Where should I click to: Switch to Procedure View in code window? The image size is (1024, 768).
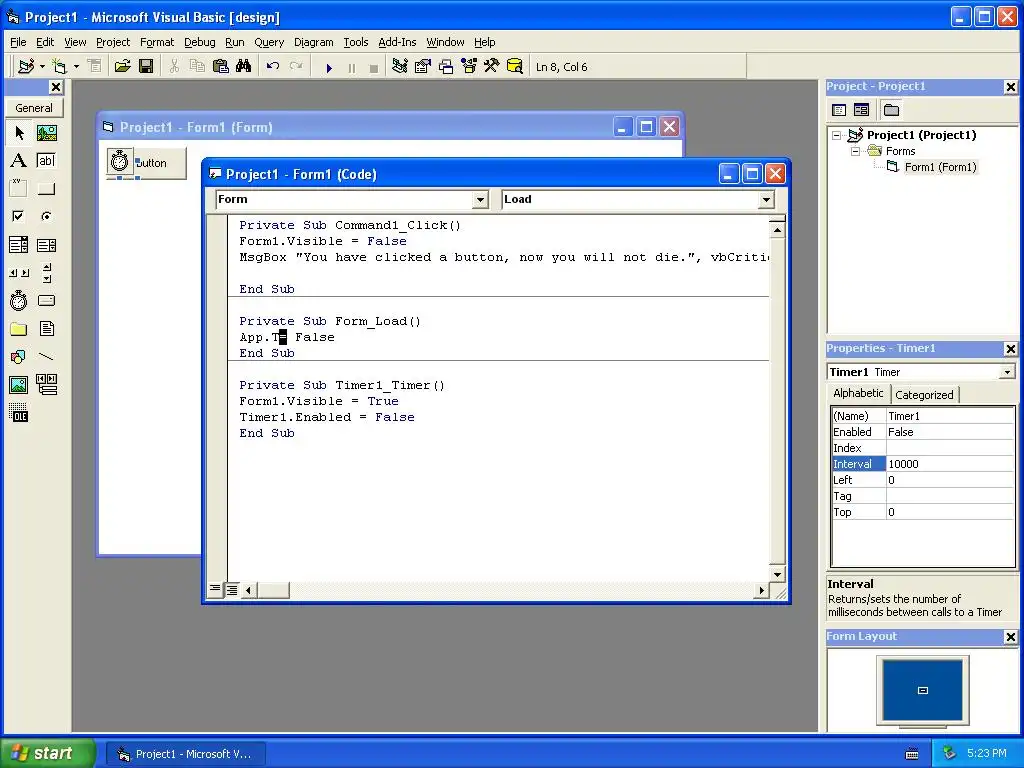coord(215,590)
